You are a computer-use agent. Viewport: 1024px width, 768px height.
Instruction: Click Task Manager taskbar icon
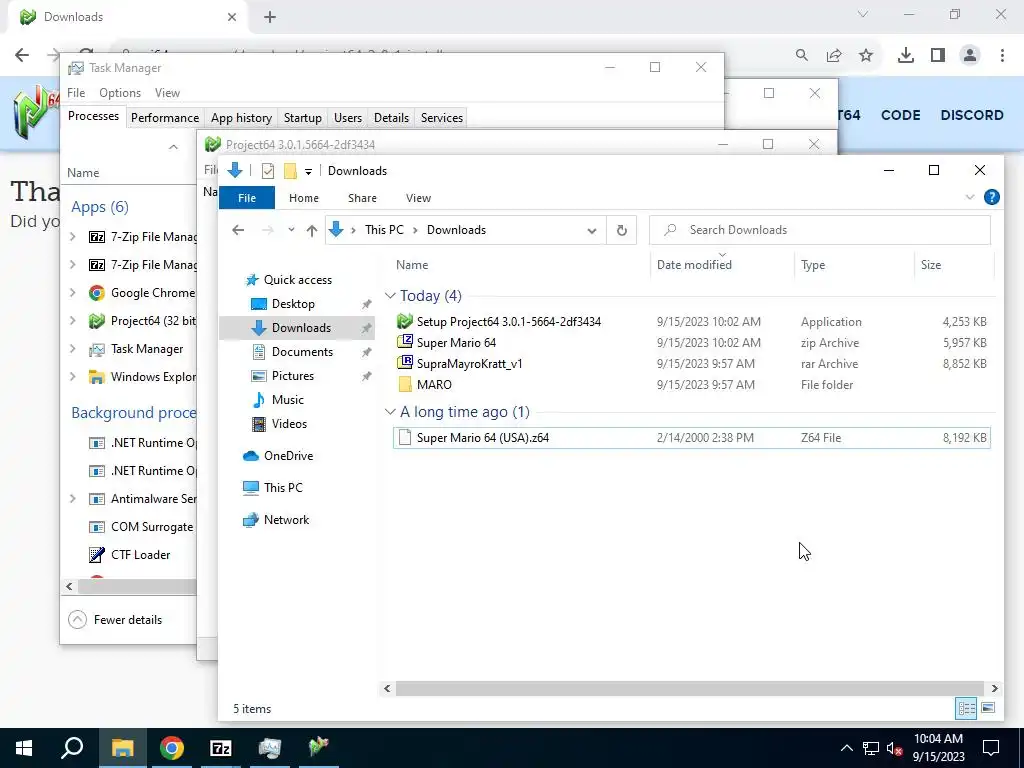click(269, 748)
